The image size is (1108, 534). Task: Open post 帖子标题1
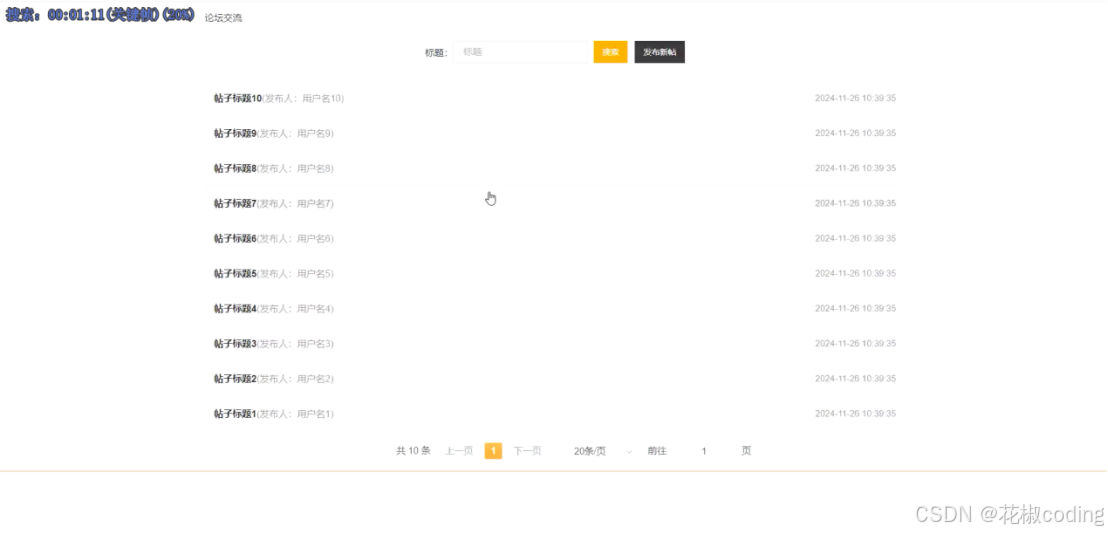click(235, 414)
